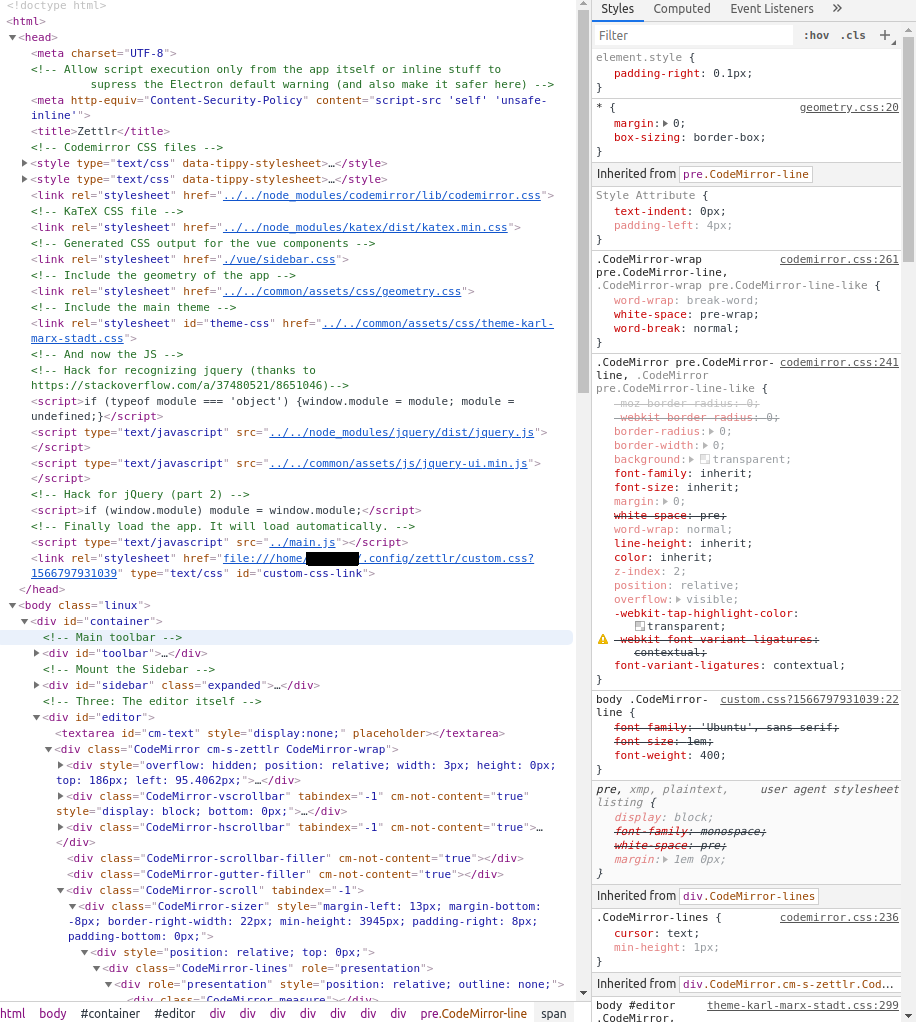This screenshot has width=916, height=1022.
Task: Select the meta charset UTF-8 line
Action: pyautogui.click(x=103, y=53)
